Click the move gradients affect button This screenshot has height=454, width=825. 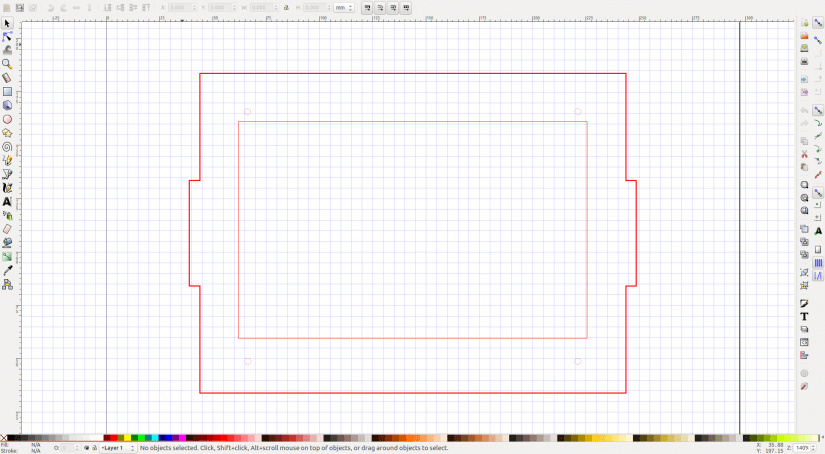point(393,8)
